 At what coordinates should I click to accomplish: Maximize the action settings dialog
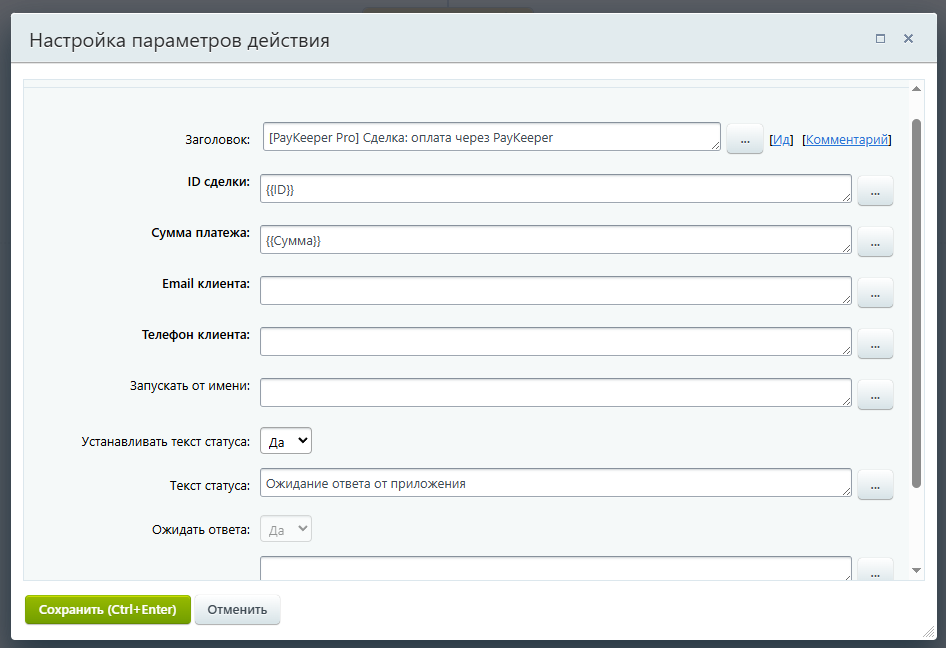point(880,39)
